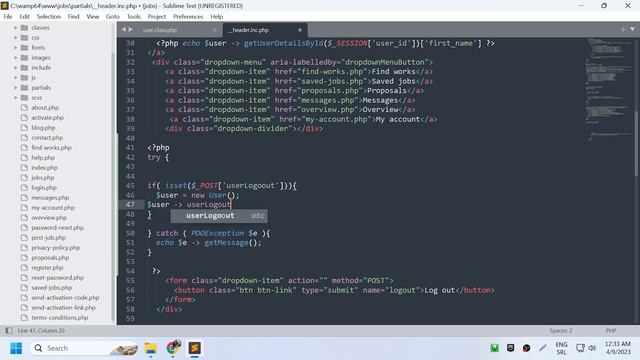Expand the css folder arrow
The width and height of the screenshot is (640, 360).
tap(16, 38)
